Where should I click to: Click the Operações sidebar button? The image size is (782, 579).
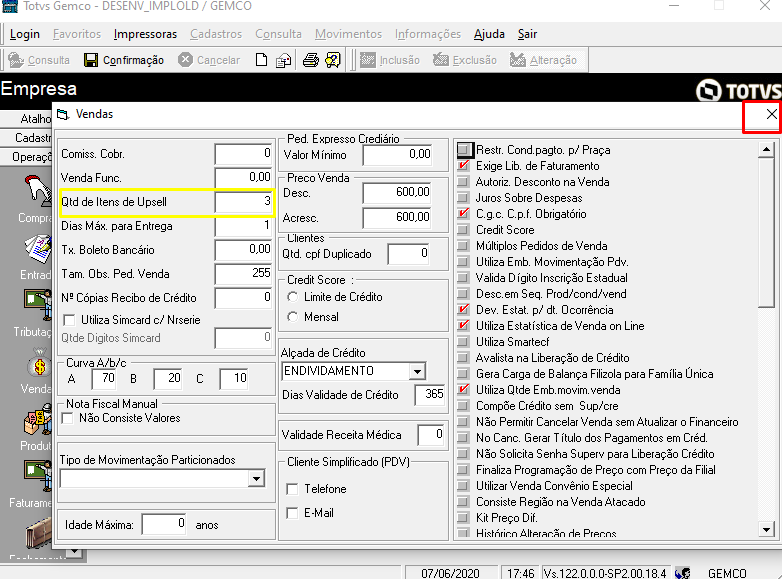(26, 157)
